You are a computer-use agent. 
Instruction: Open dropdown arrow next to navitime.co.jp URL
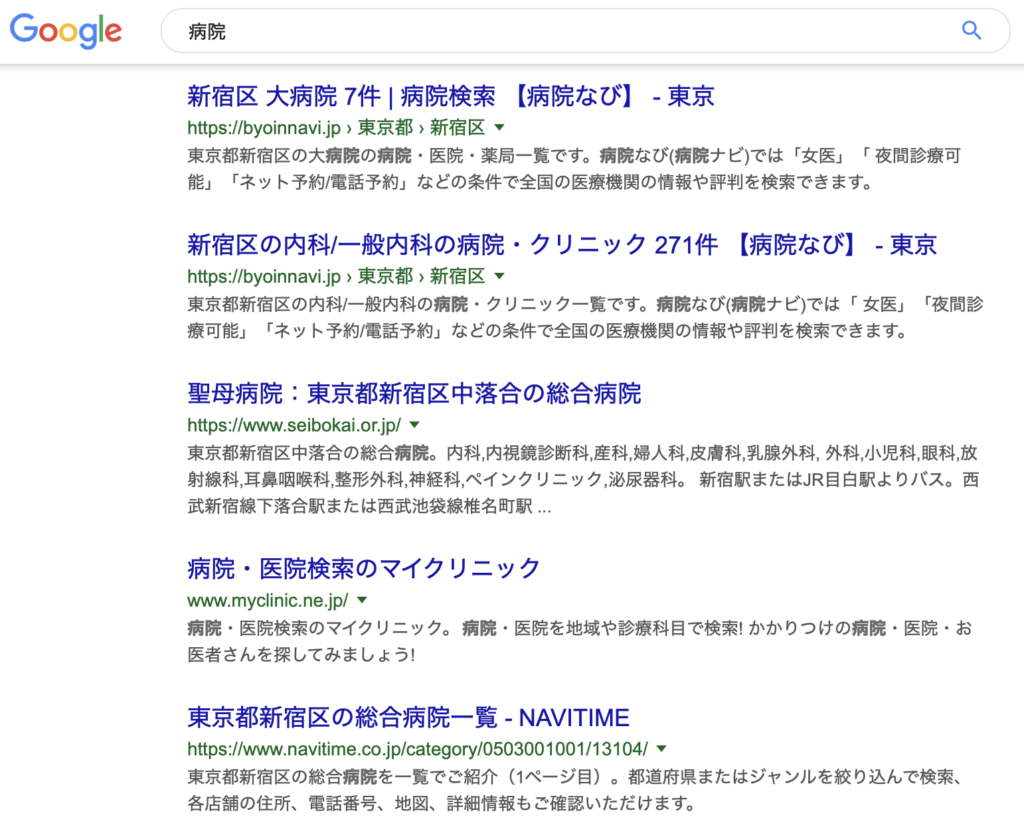point(662,748)
